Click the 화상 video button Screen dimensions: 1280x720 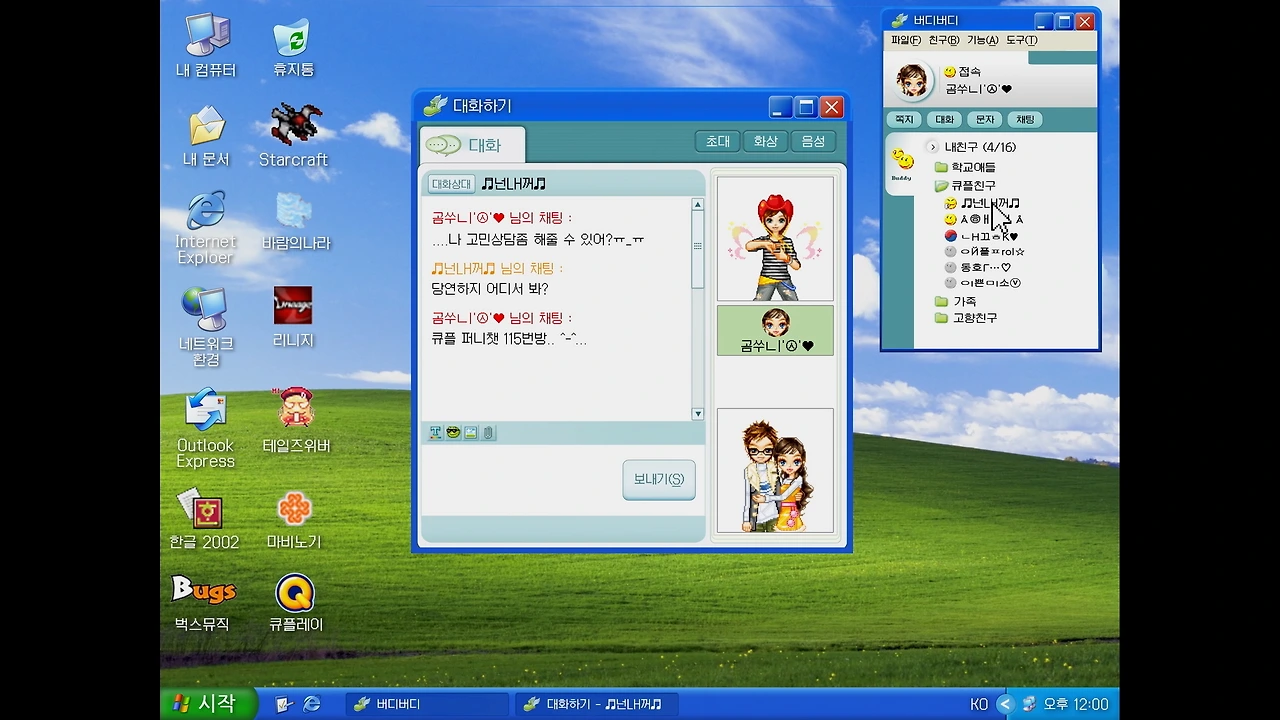click(765, 142)
